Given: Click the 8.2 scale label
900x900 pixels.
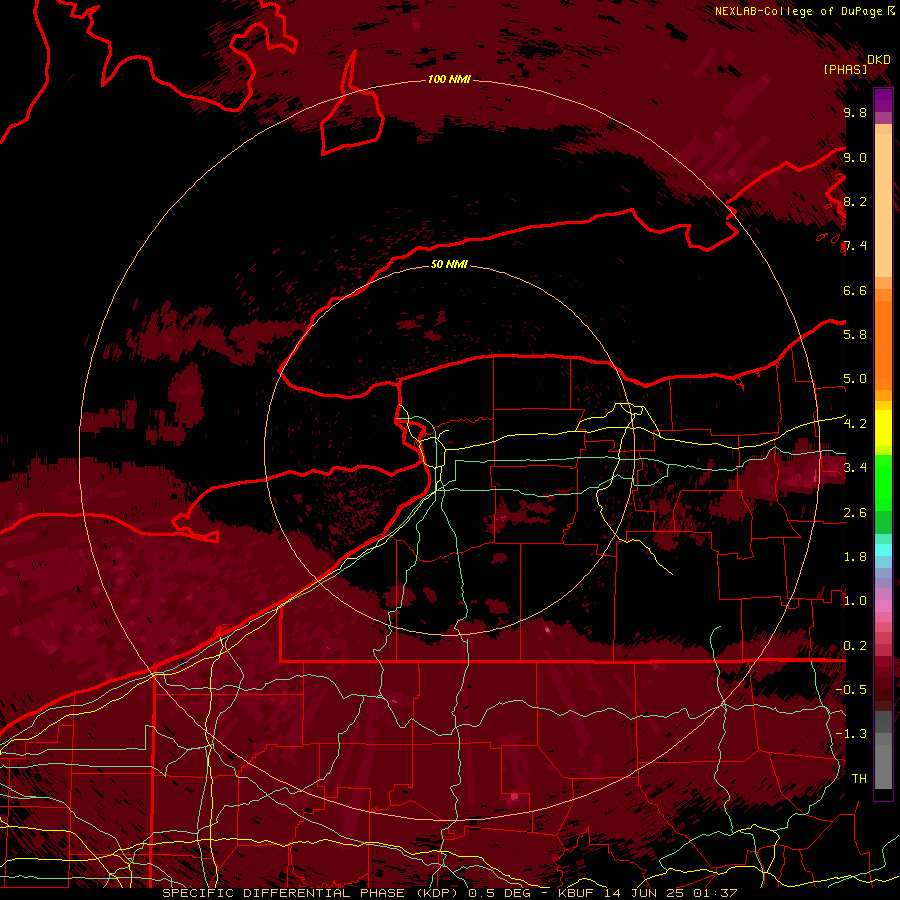Looking at the screenshot, I should click(855, 201).
